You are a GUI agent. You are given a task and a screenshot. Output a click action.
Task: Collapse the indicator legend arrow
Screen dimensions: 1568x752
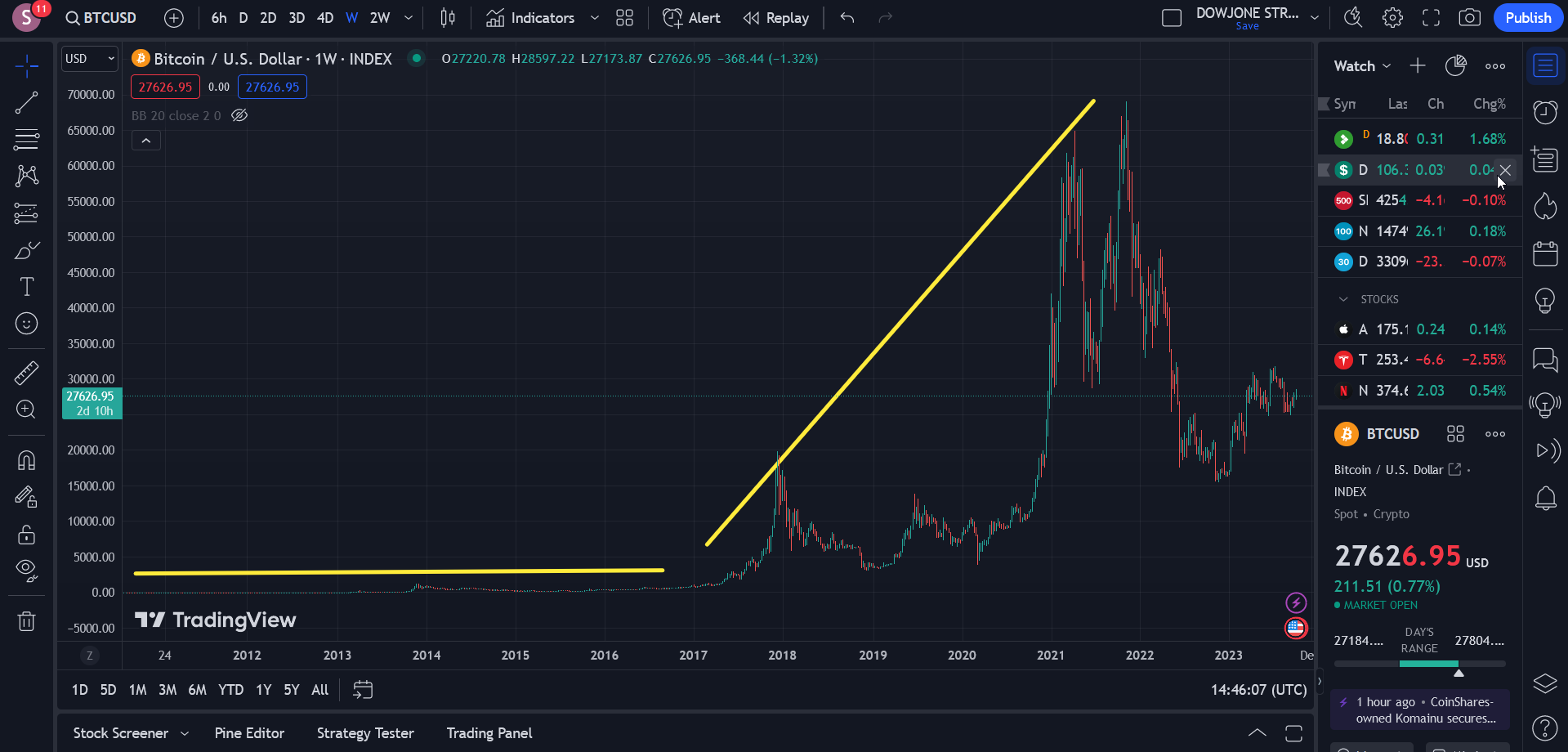[x=146, y=141]
